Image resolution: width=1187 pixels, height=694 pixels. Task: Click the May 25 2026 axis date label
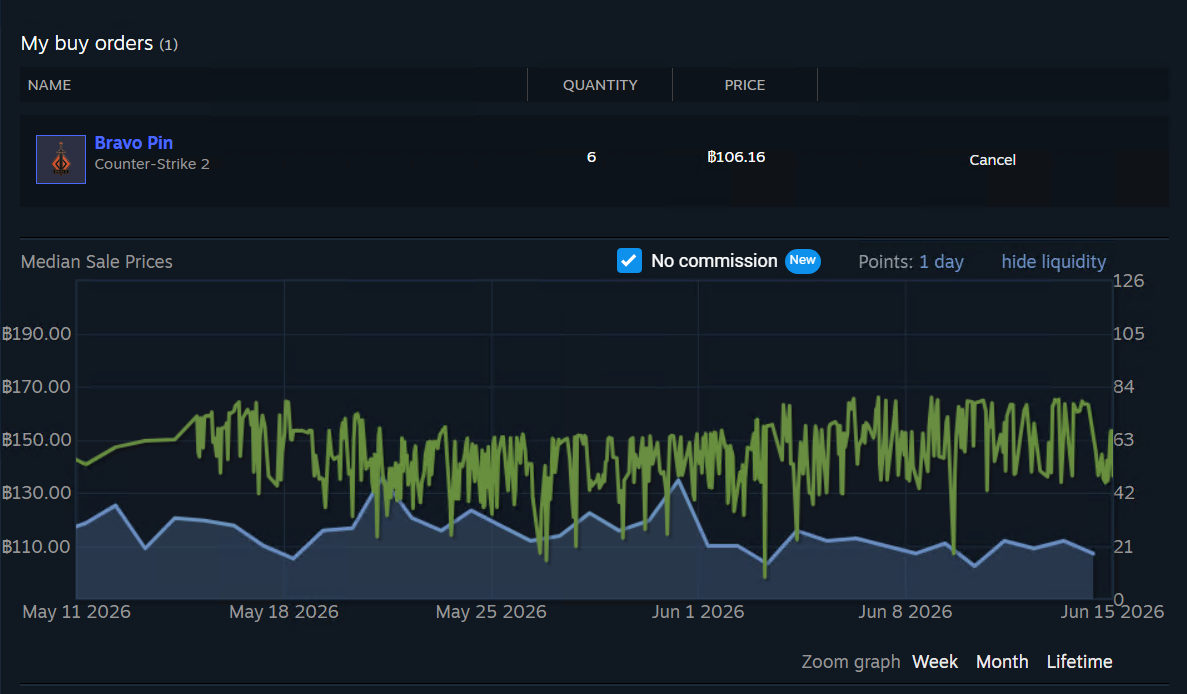(491, 612)
